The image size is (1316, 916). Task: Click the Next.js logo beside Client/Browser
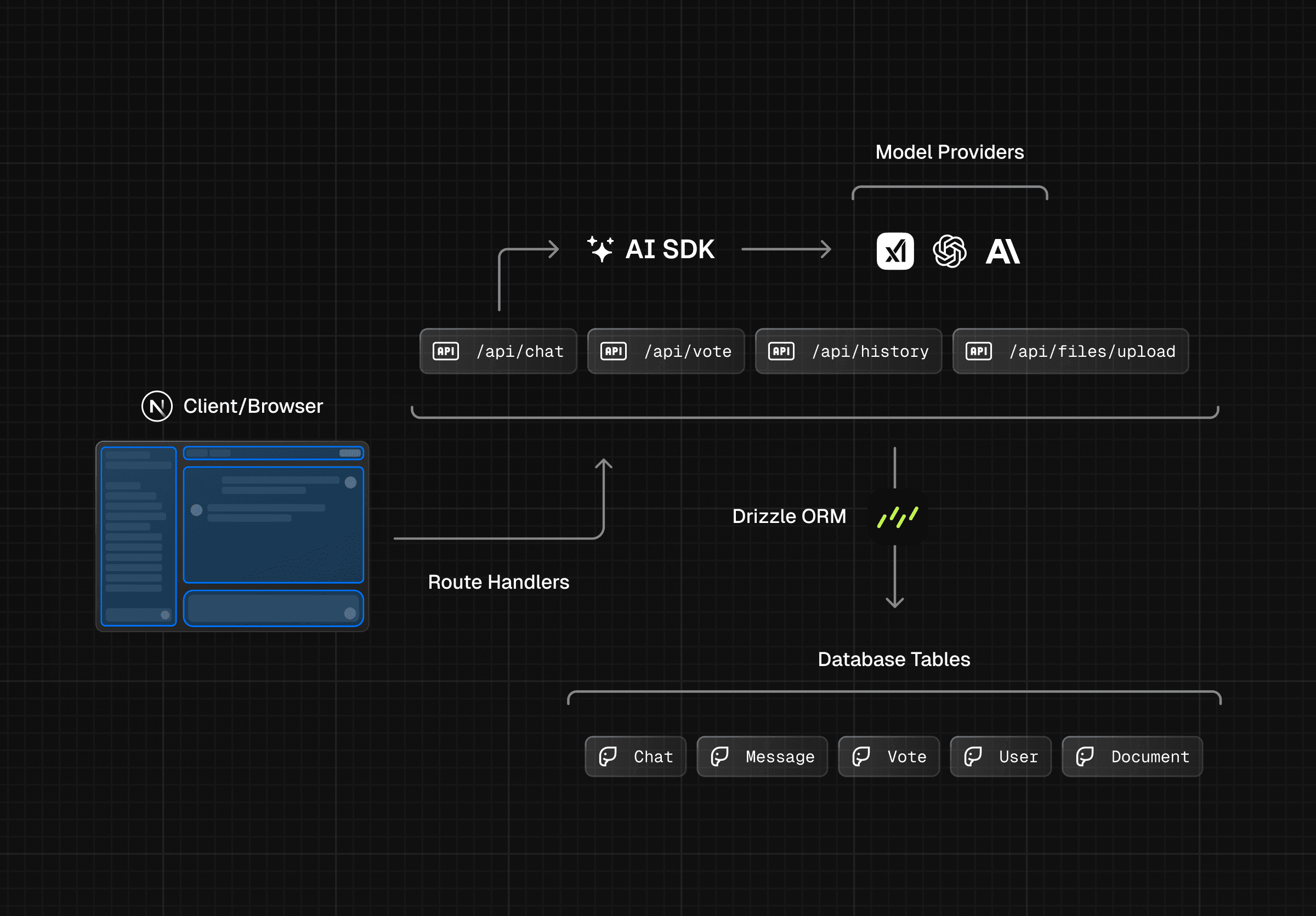(x=156, y=406)
